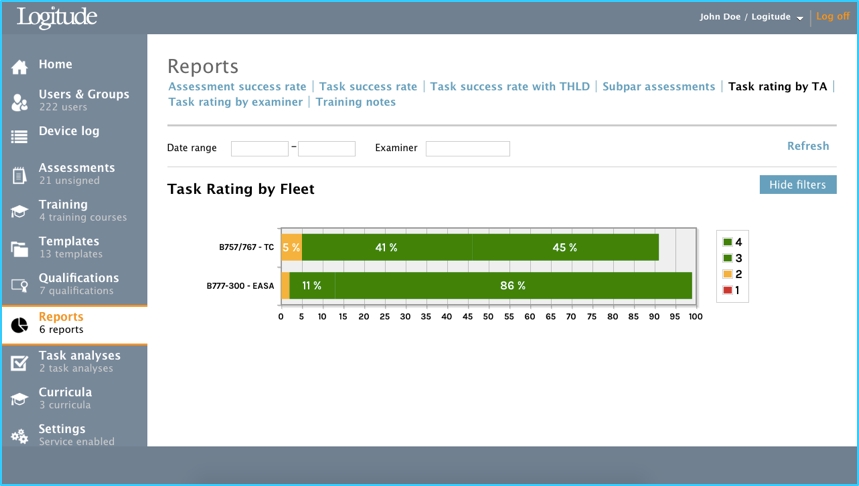The width and height of the screenshot is (859, 486).
Task: Click the Reports page heading
Action: tap(203, 66)
